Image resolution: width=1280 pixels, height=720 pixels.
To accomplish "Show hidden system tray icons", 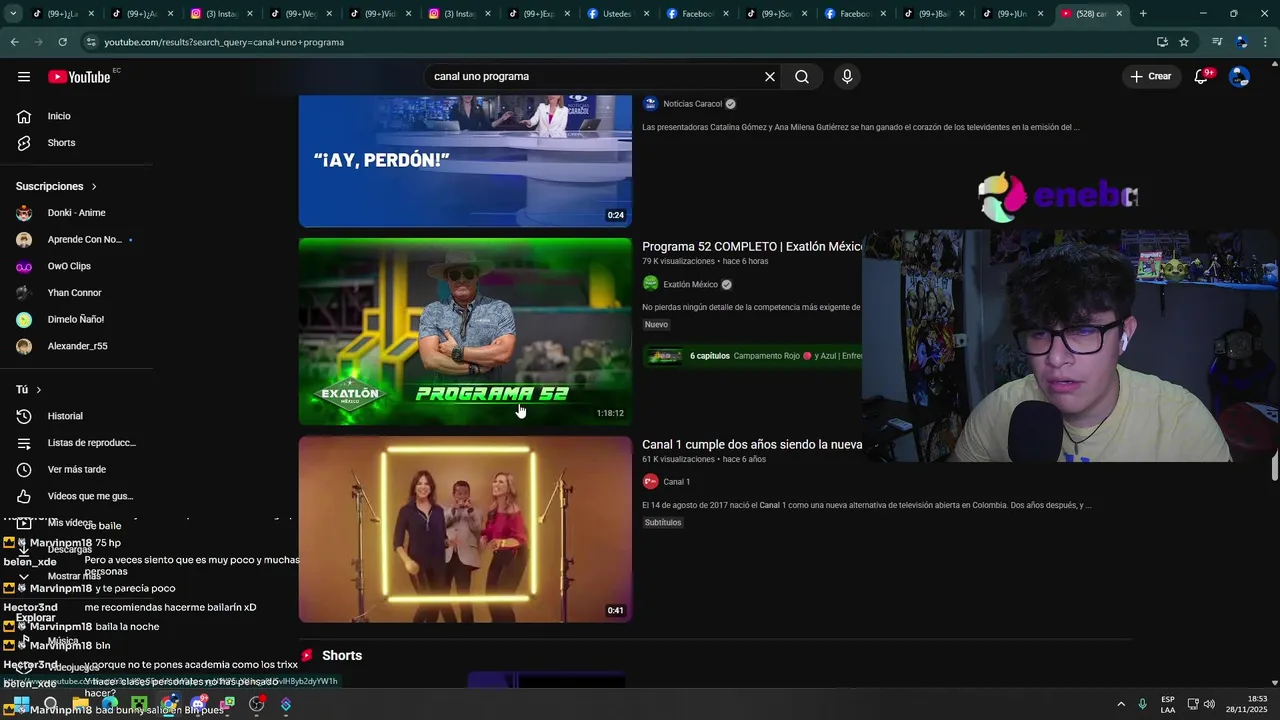I will (x=1120, y=704).
